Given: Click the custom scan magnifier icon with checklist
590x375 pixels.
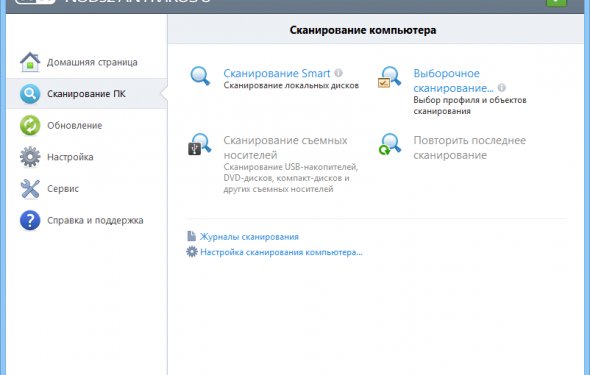Looking at the screenshot, I should click(390, 77).
